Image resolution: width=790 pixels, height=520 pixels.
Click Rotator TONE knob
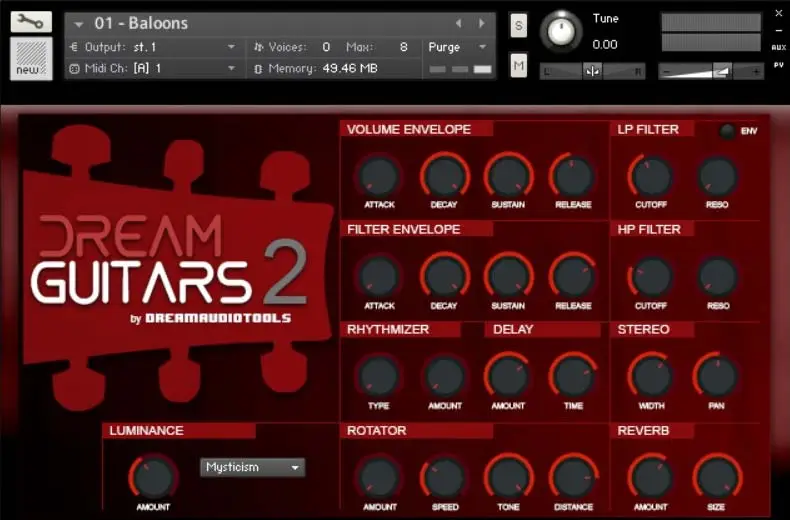tap(508, 478)
